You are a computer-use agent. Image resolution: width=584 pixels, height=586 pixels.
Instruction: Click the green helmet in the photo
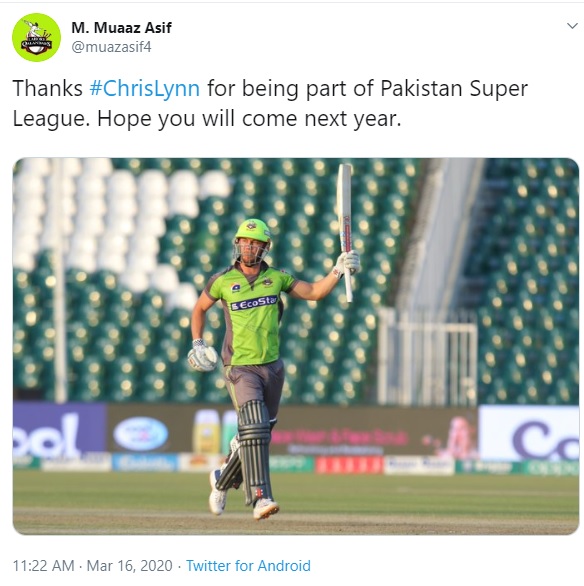coord(253,231)
